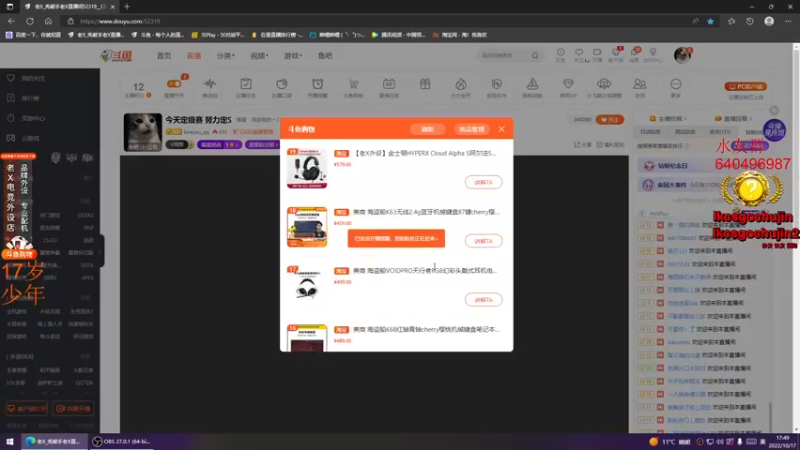
Task: Click the search magnifier icon
Action: 535,56
